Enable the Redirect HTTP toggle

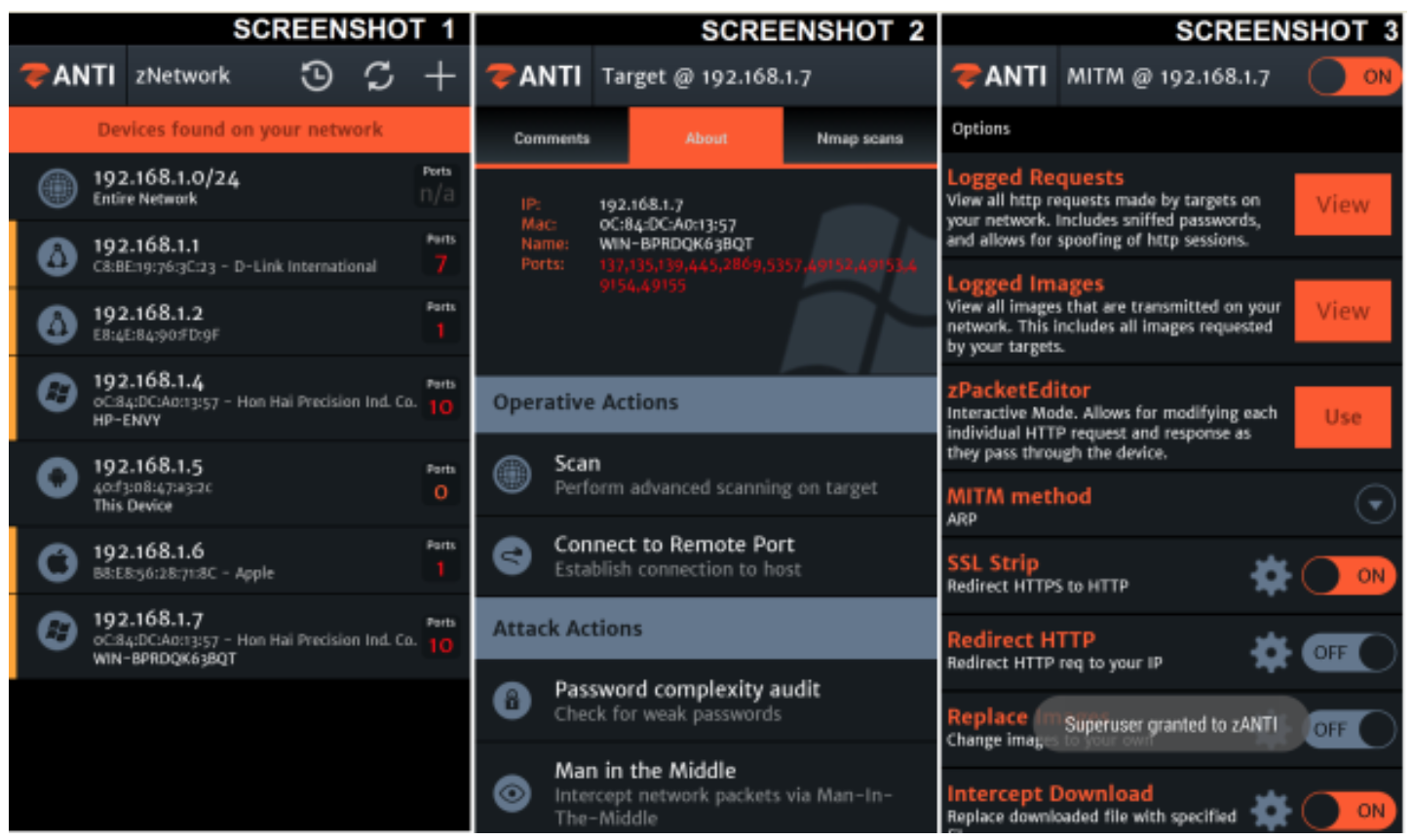pos(1350,653)
